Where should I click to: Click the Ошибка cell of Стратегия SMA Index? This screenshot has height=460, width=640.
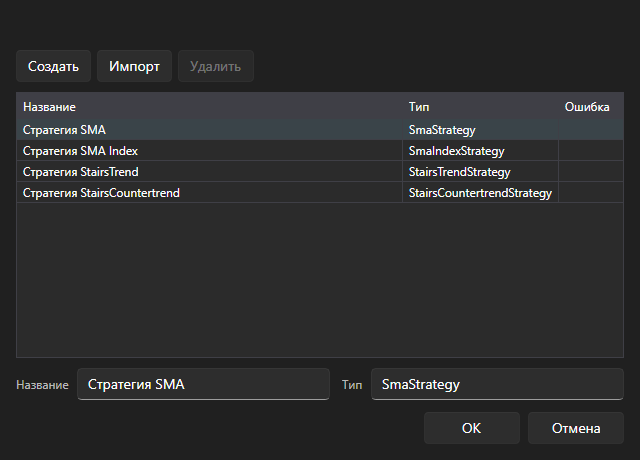tap(591, 151)
